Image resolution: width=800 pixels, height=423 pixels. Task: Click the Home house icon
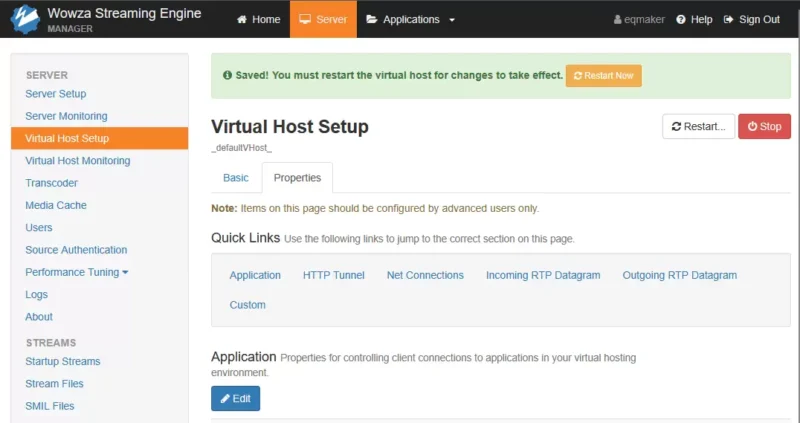coord(242,19)
